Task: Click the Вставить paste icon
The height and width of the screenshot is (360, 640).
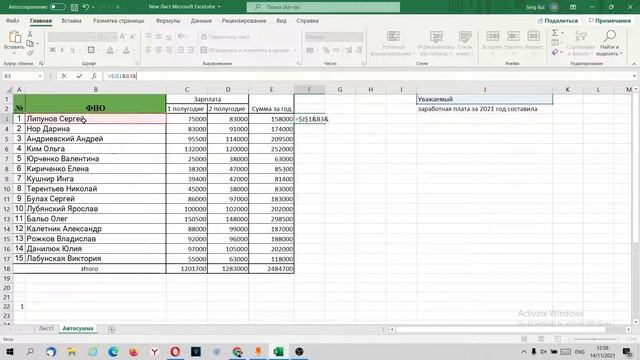Action: coord(14,38)
